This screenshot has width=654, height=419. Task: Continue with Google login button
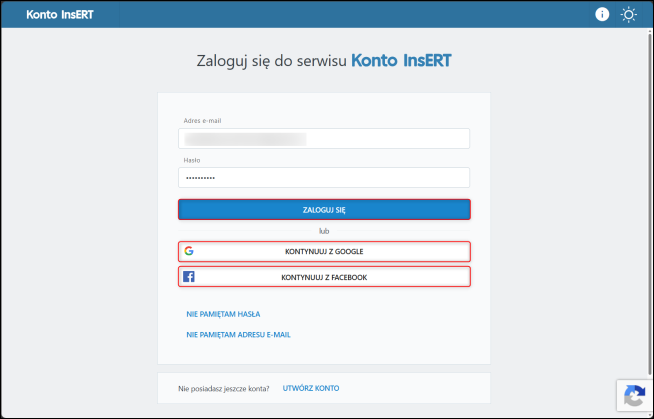pos(324,251)
